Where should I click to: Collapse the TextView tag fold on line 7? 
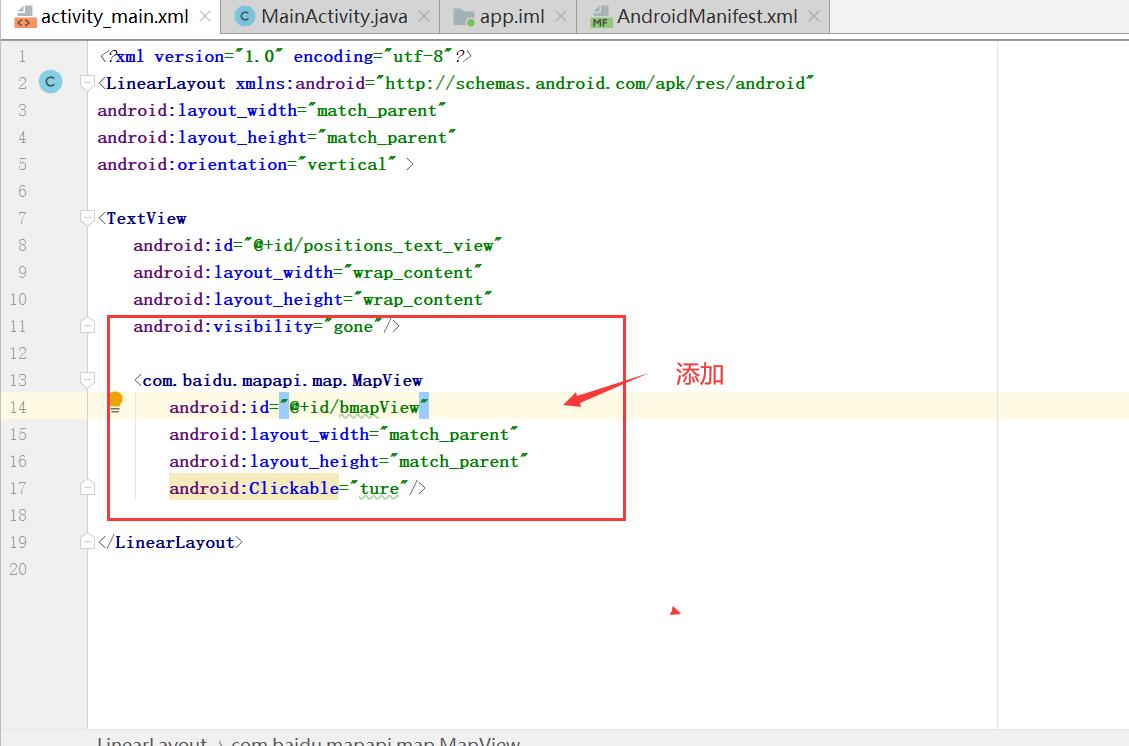click(x=87, y=217)
